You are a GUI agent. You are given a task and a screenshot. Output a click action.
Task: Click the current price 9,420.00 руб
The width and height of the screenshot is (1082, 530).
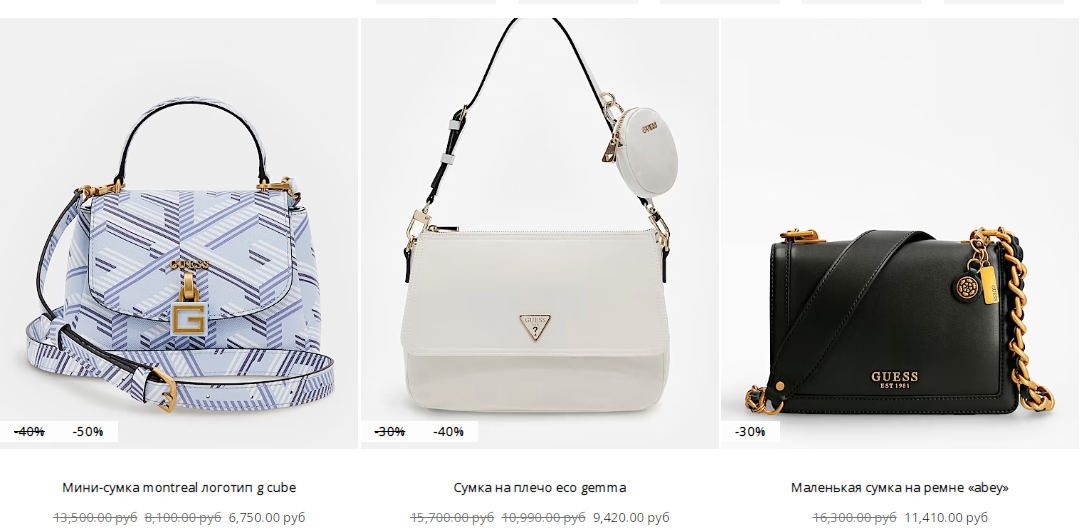click(x=631, y=517)
